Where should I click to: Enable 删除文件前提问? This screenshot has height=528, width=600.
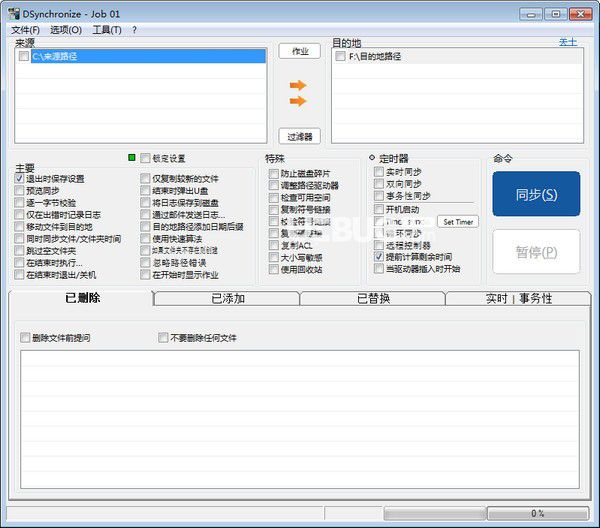click(25, 337)
